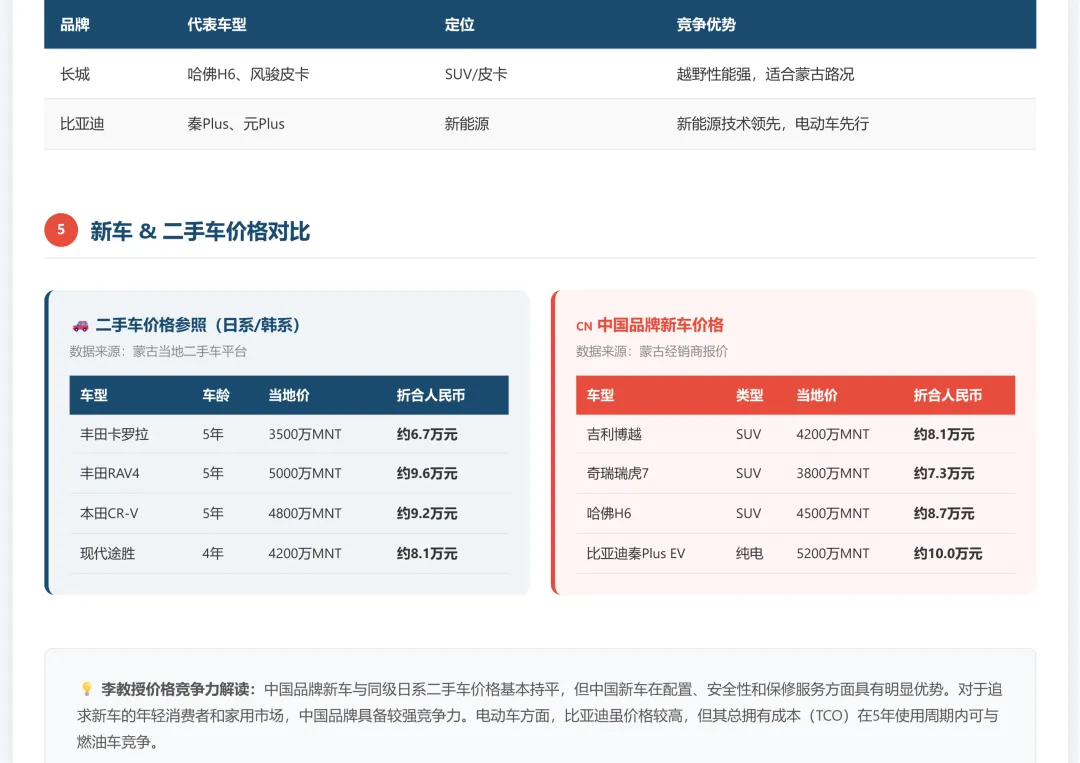Screen dimensions: 1080x763
Task: Click the 越野性能强，适合蒙古路况 cell
Action: [x=765, y=74]
